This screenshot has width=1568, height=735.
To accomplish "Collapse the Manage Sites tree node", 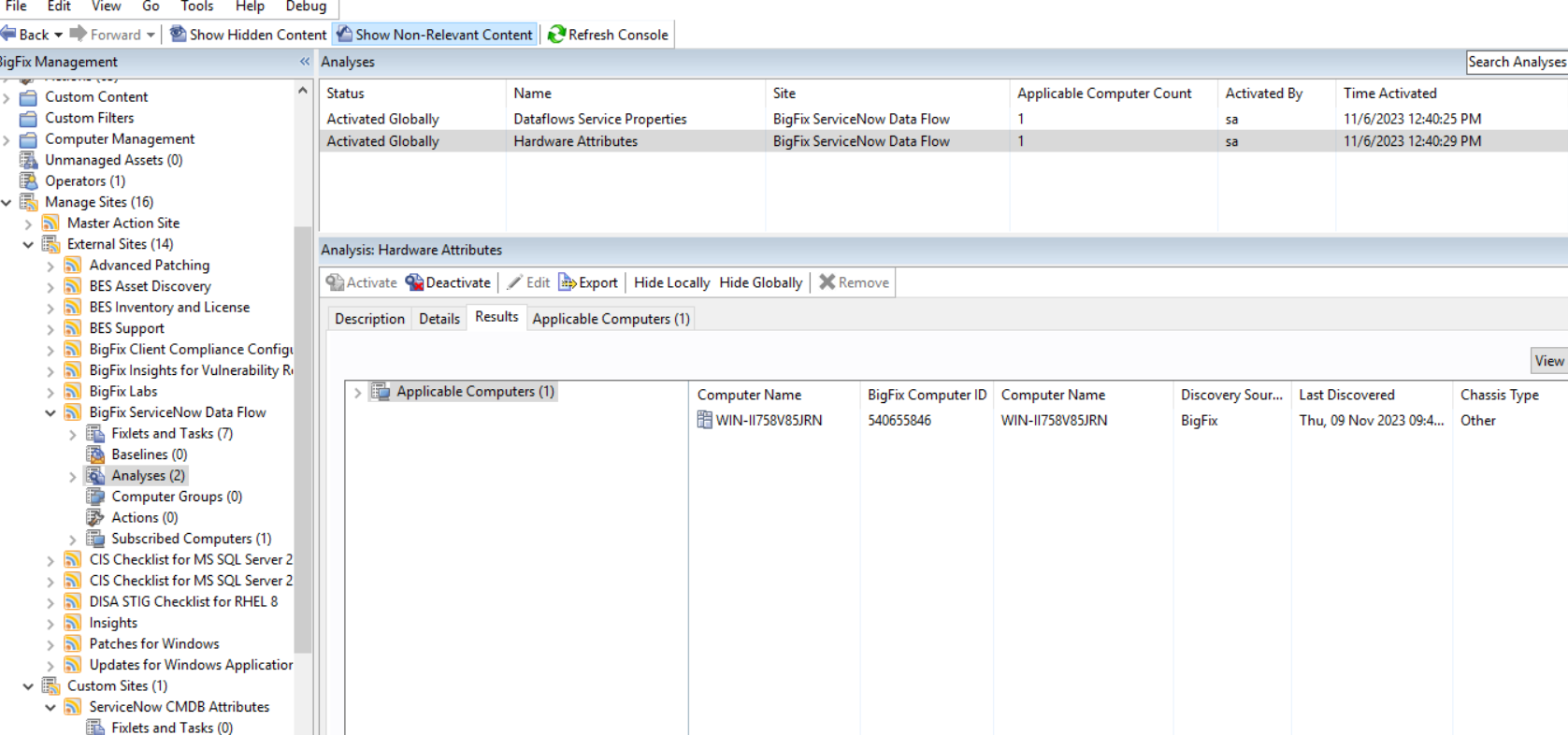I will click(7, 202).
